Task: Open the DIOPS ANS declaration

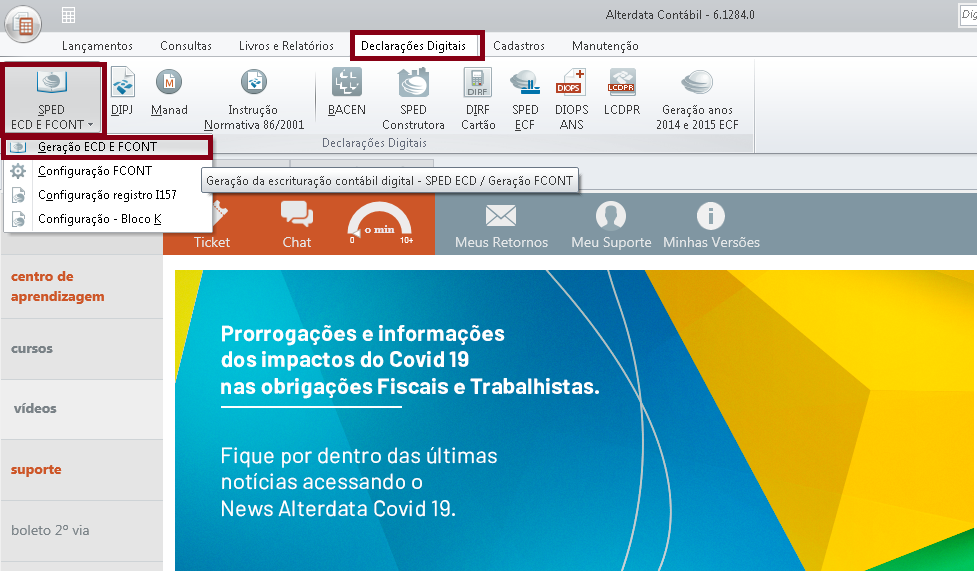Action: (x=571, y=100)
